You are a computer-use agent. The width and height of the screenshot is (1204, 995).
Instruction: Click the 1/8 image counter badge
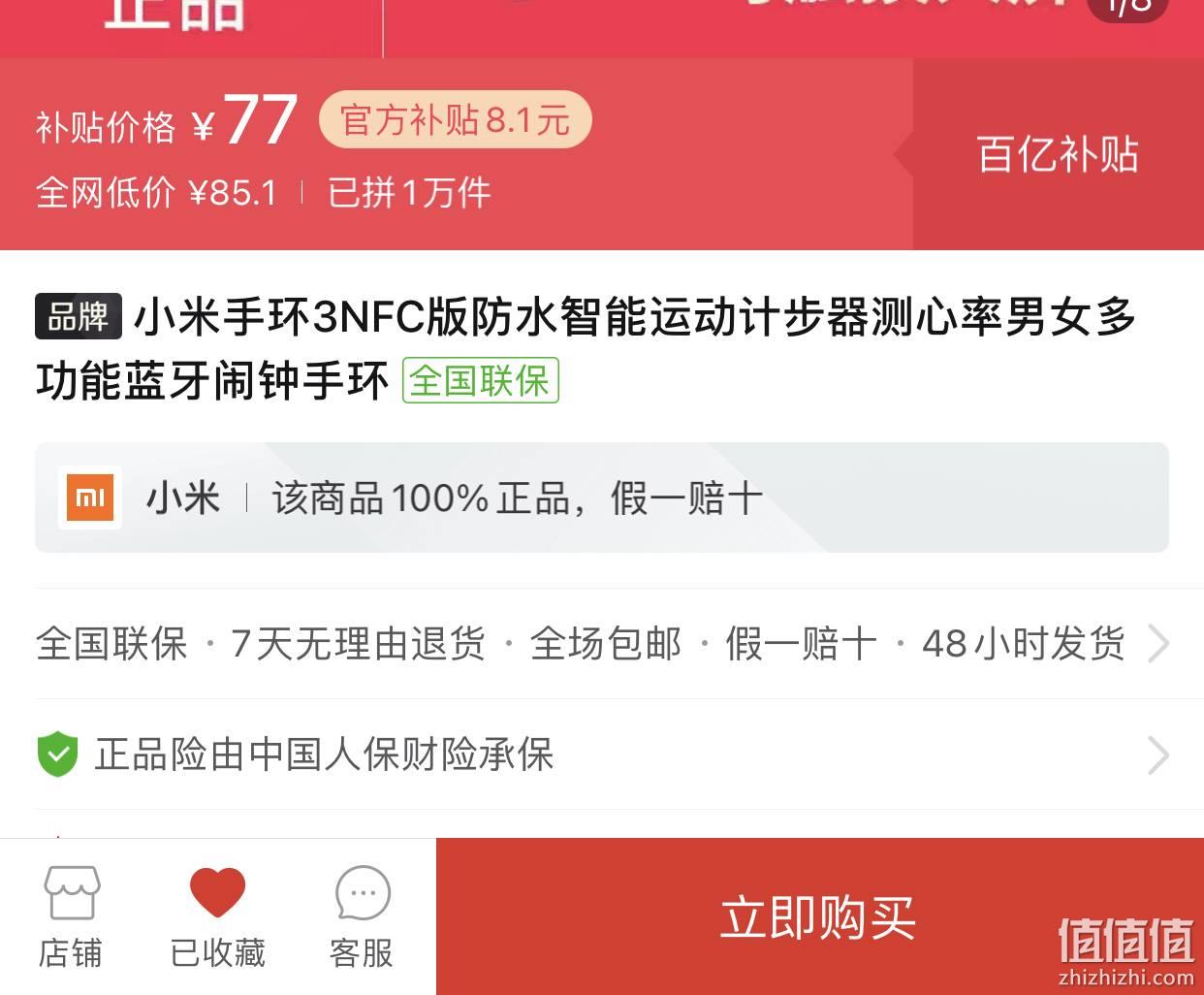[1128, 8]
